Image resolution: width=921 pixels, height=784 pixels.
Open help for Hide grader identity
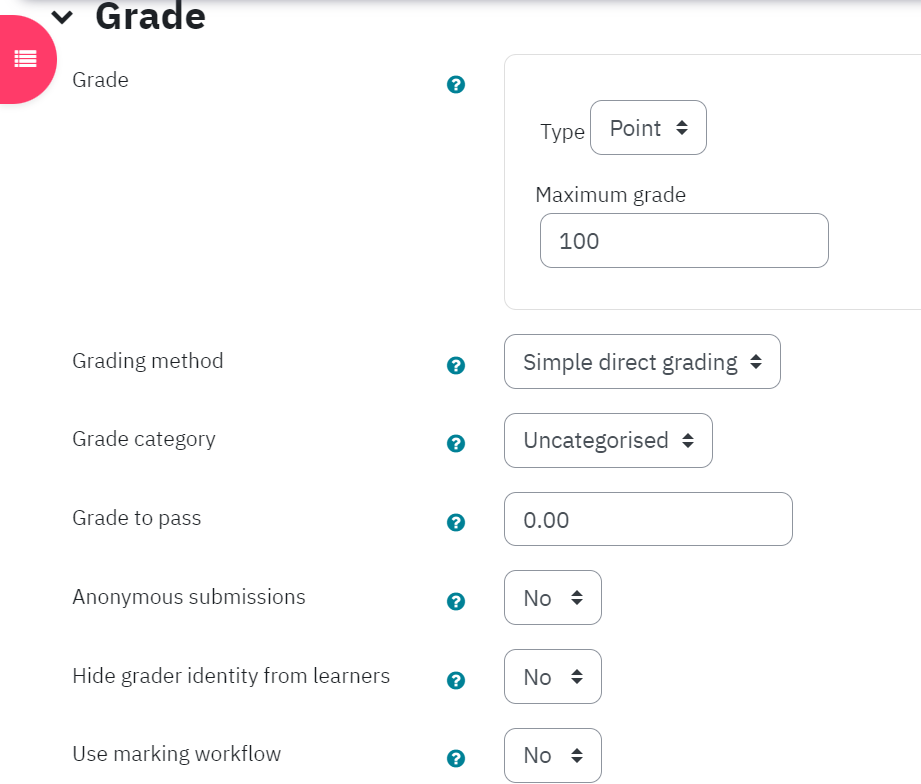tap(456, 680)
